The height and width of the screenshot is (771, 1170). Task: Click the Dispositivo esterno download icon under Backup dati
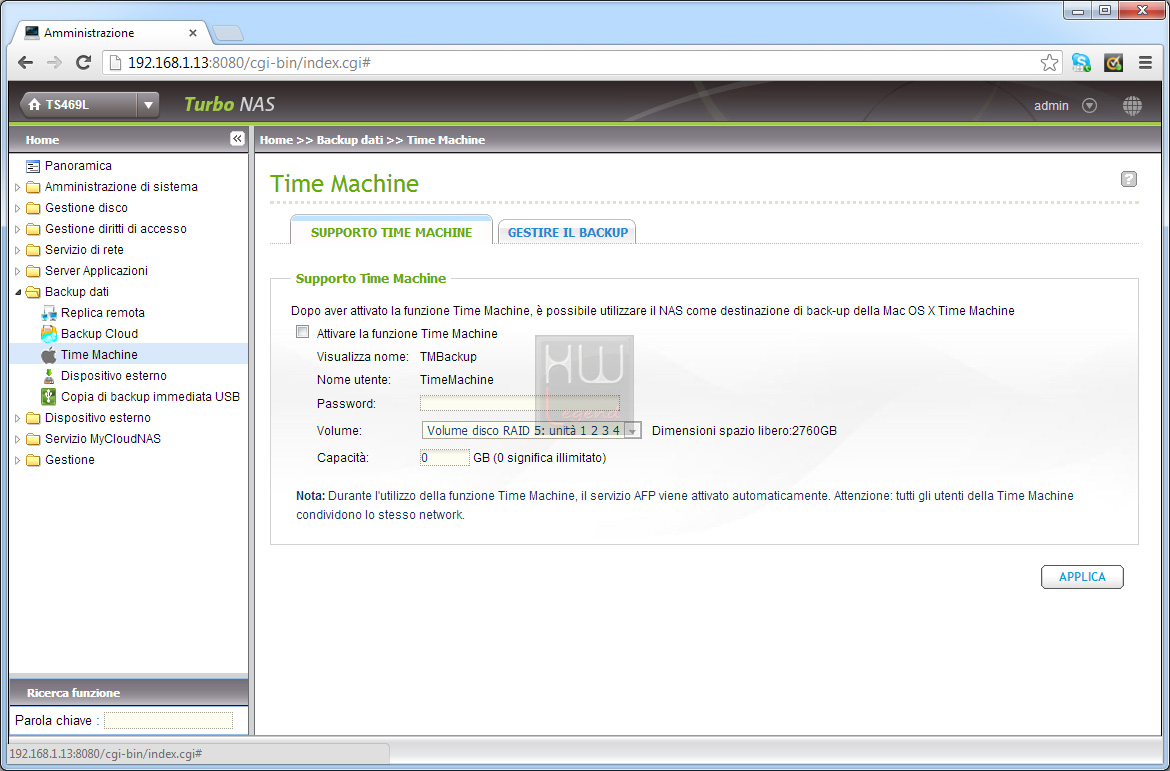(x=49, y=375)
